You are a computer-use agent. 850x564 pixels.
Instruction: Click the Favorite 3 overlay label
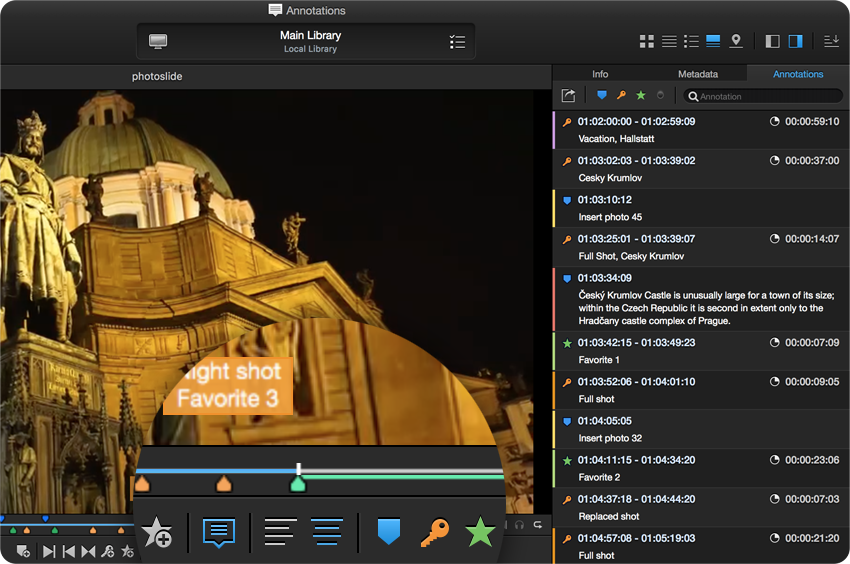tap(228, 399)
